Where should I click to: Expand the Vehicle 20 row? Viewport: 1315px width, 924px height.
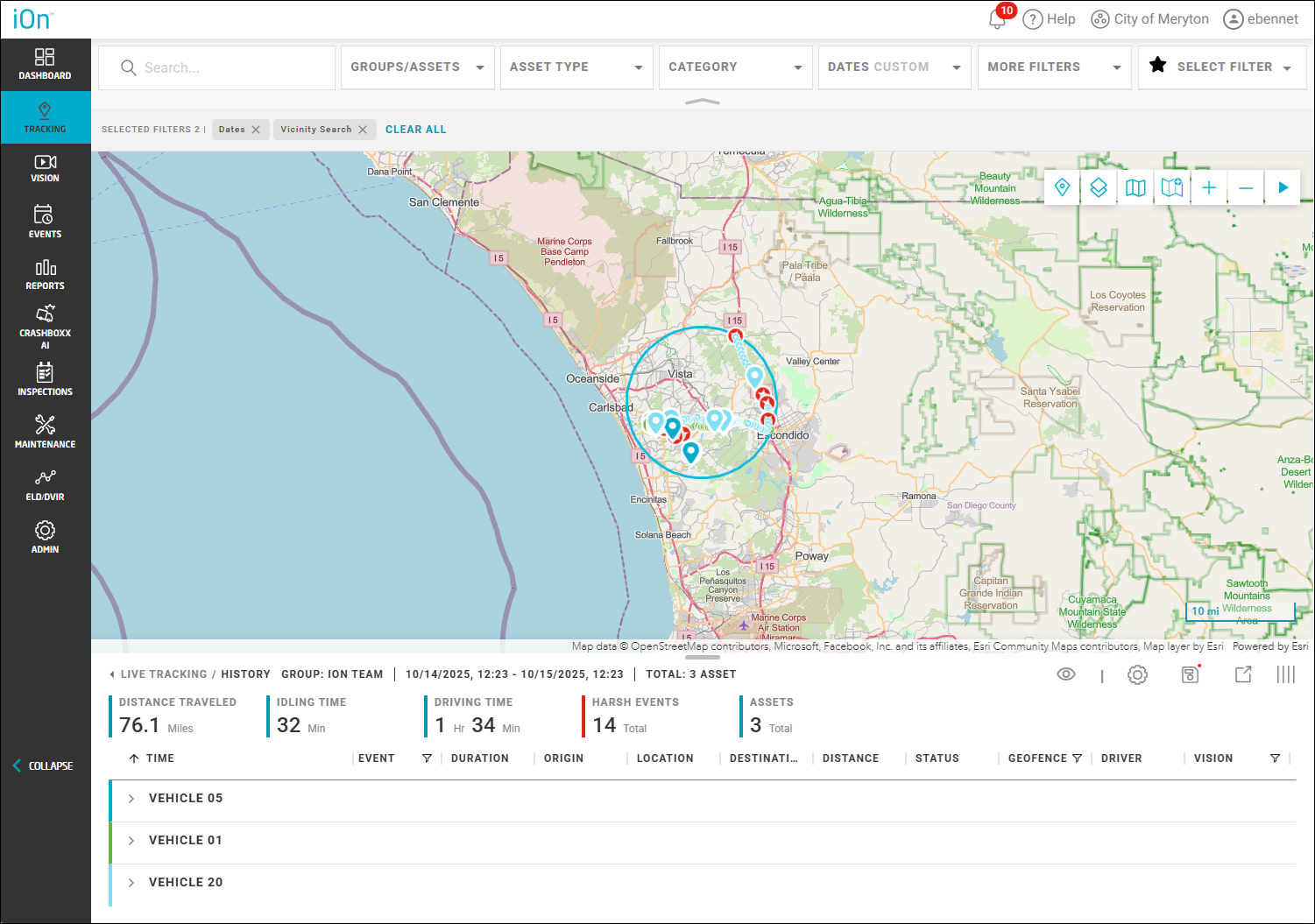coord(131,883)
